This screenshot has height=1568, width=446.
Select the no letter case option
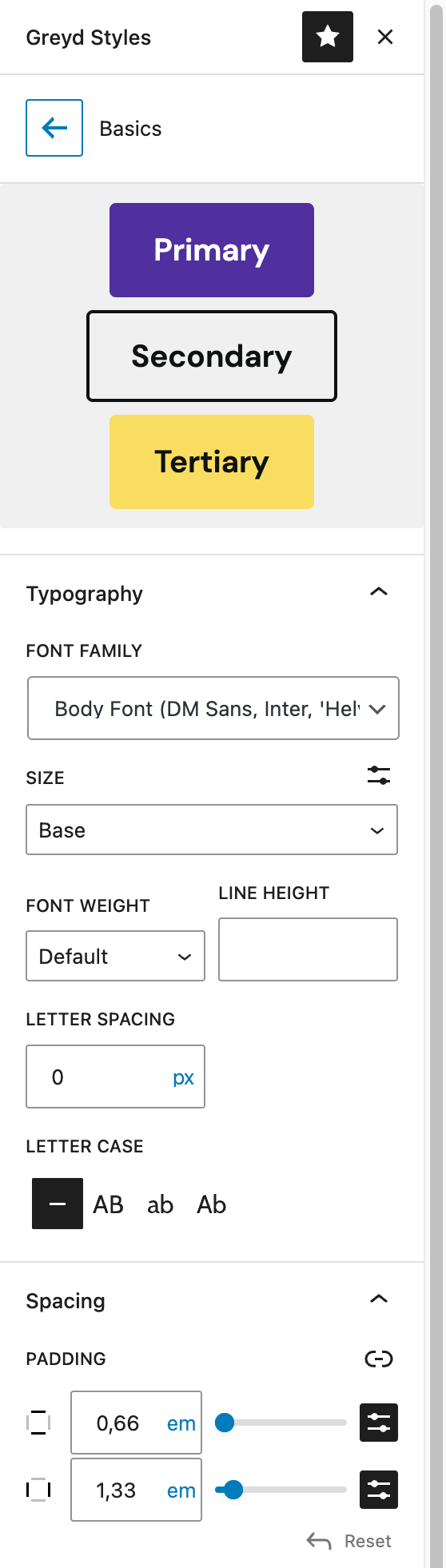coord(58,1204)
